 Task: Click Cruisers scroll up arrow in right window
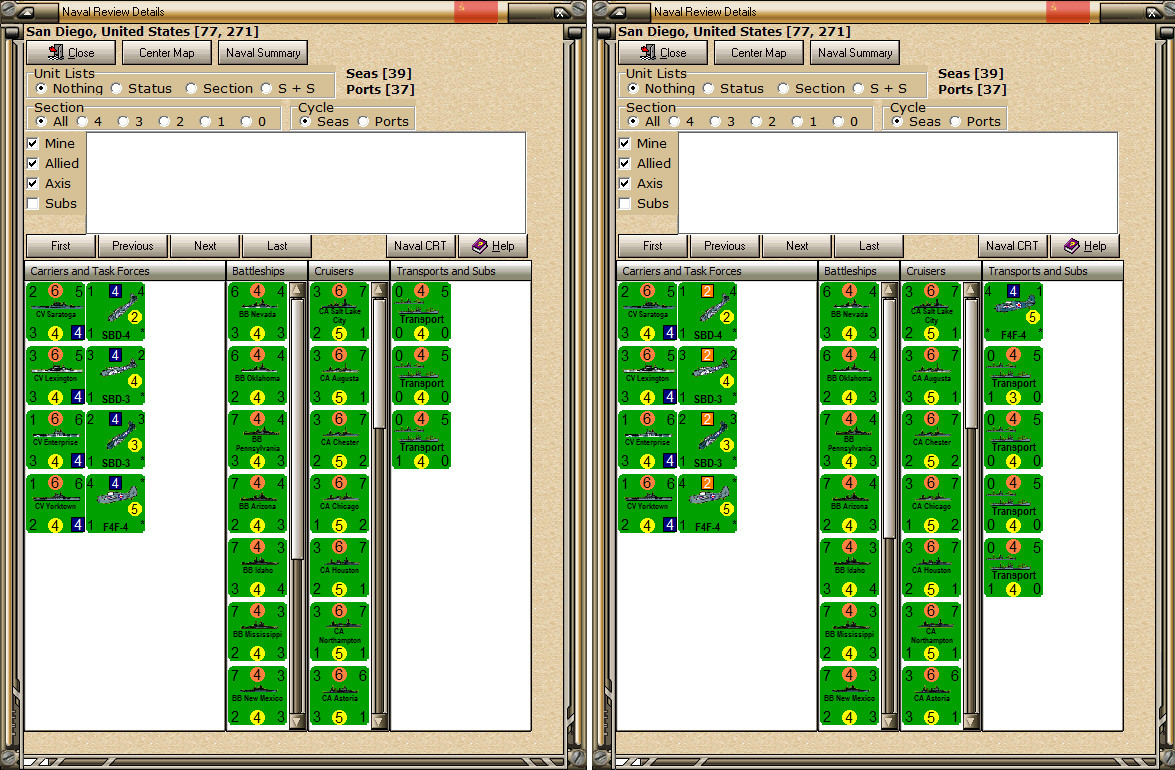coord(971,290)
